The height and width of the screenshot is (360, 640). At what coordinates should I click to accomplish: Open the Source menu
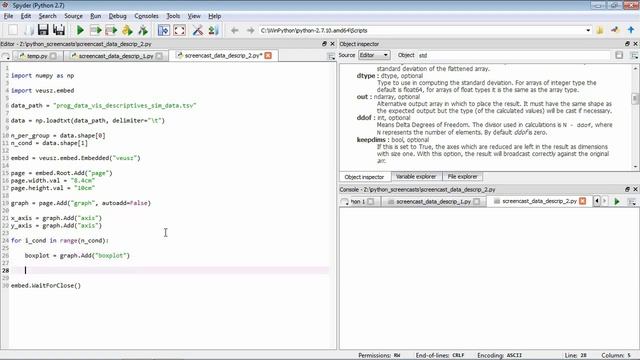73,16
